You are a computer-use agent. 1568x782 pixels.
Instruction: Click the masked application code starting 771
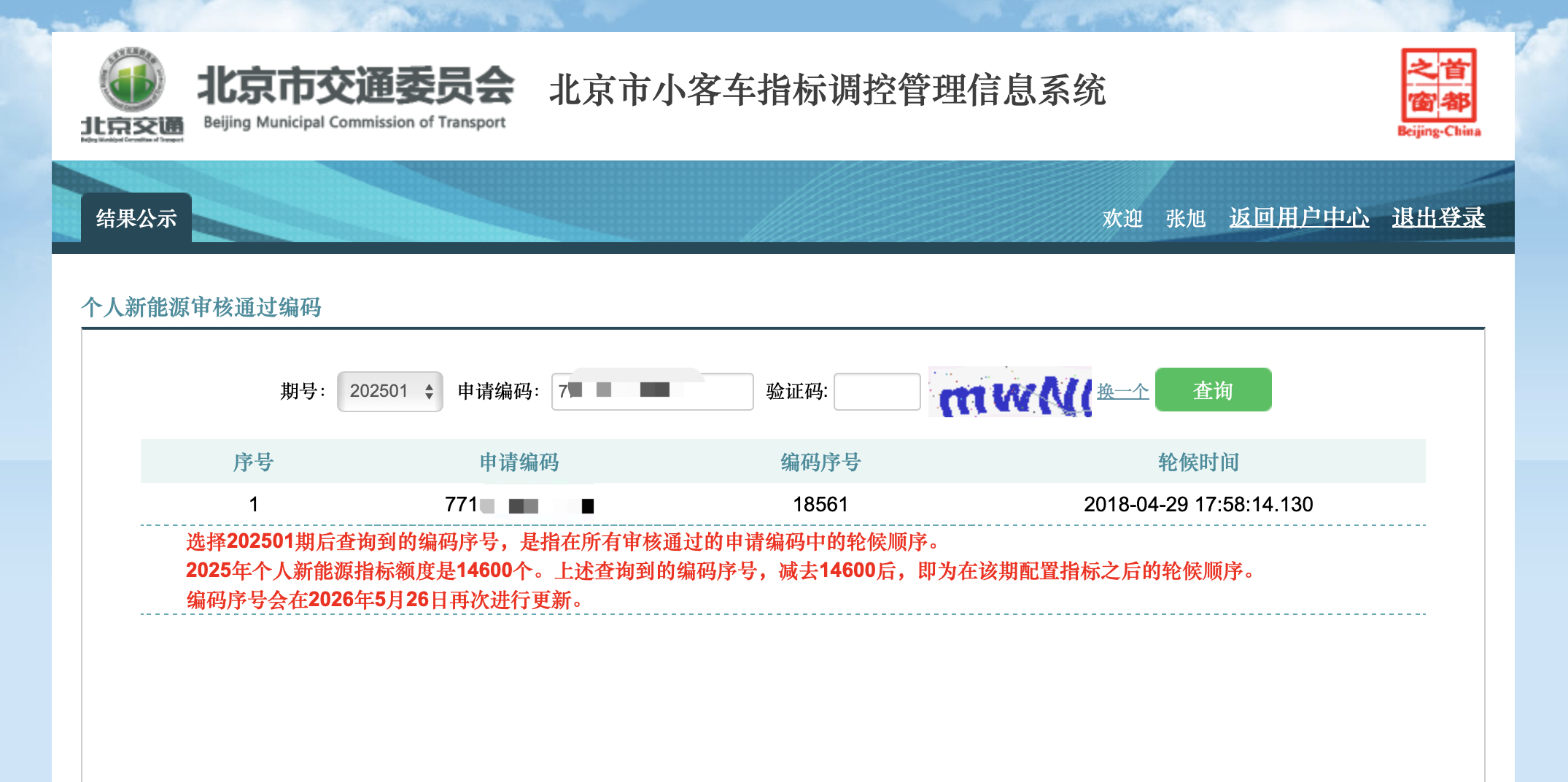[519, 504]
